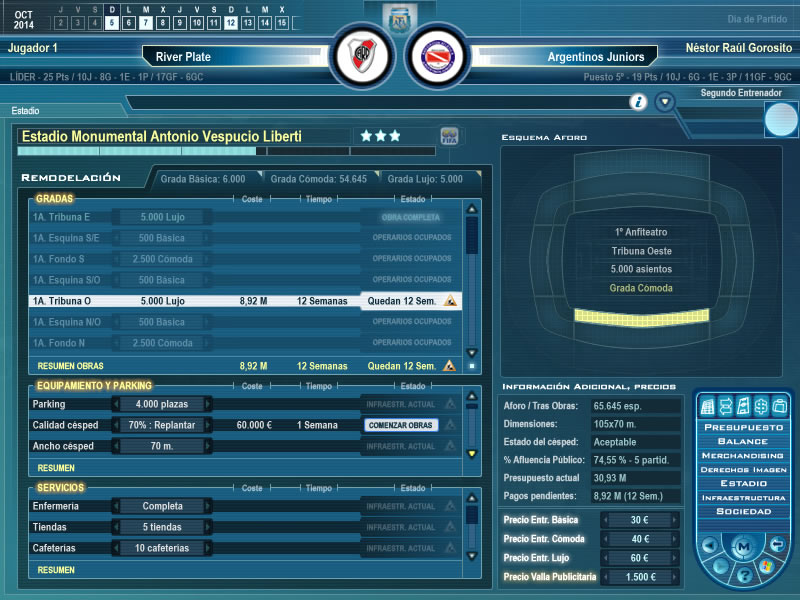800x600 pixels.
Task: Click Resumen under Equipamiento y Parking
Action: click(56, 467)
